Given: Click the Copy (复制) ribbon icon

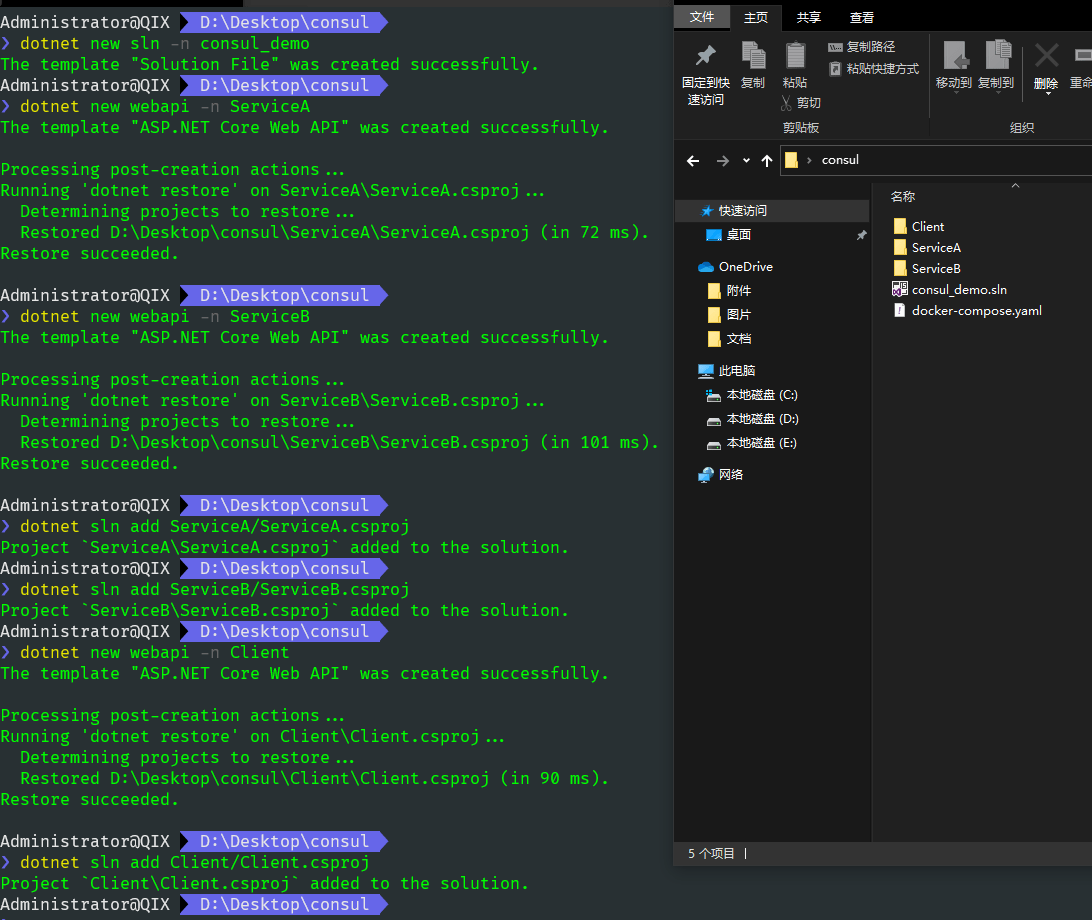Looking at the screenshot, I should pyautogui.click(x=753, y=57).
